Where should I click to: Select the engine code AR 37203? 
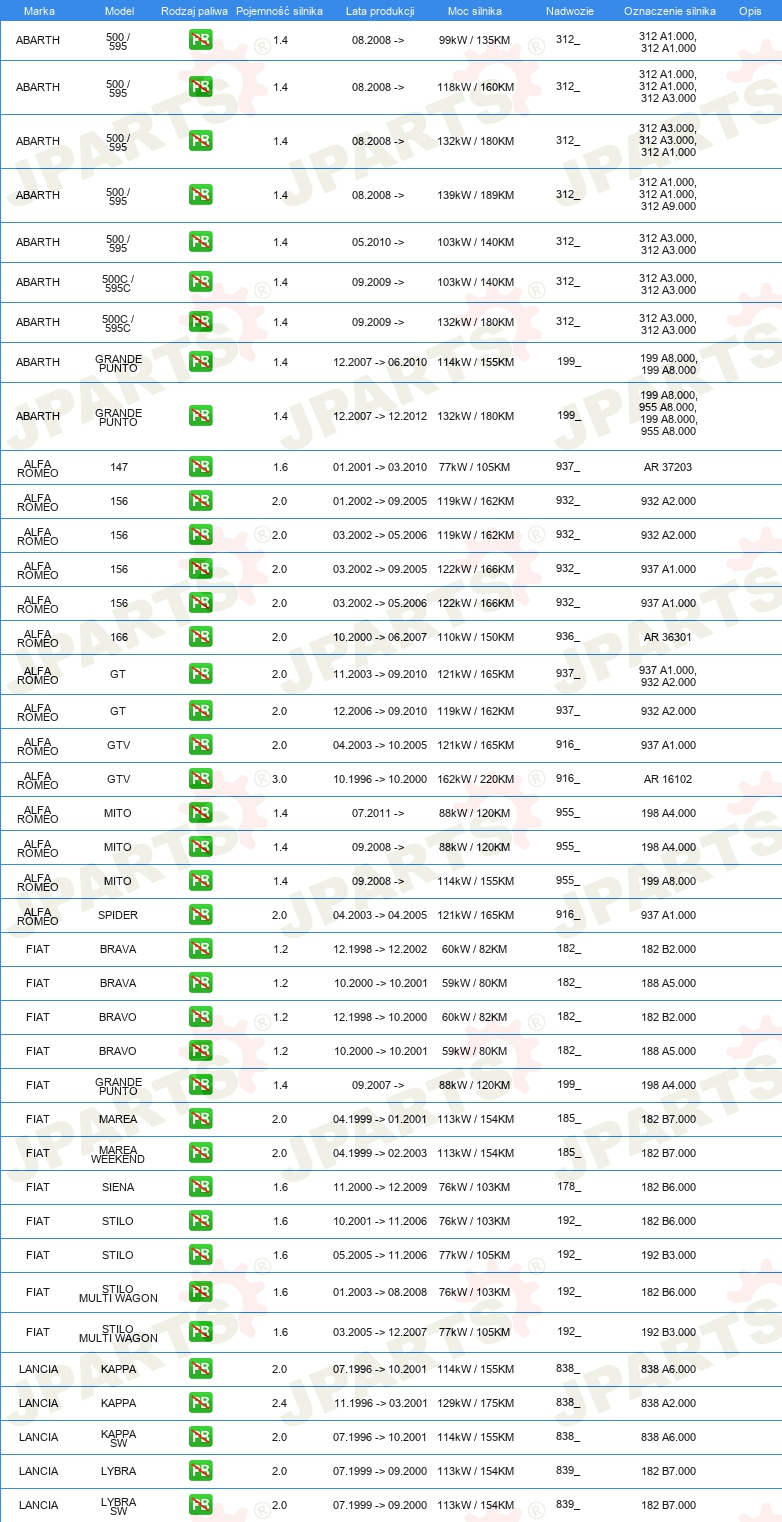[x=668, y=467]
